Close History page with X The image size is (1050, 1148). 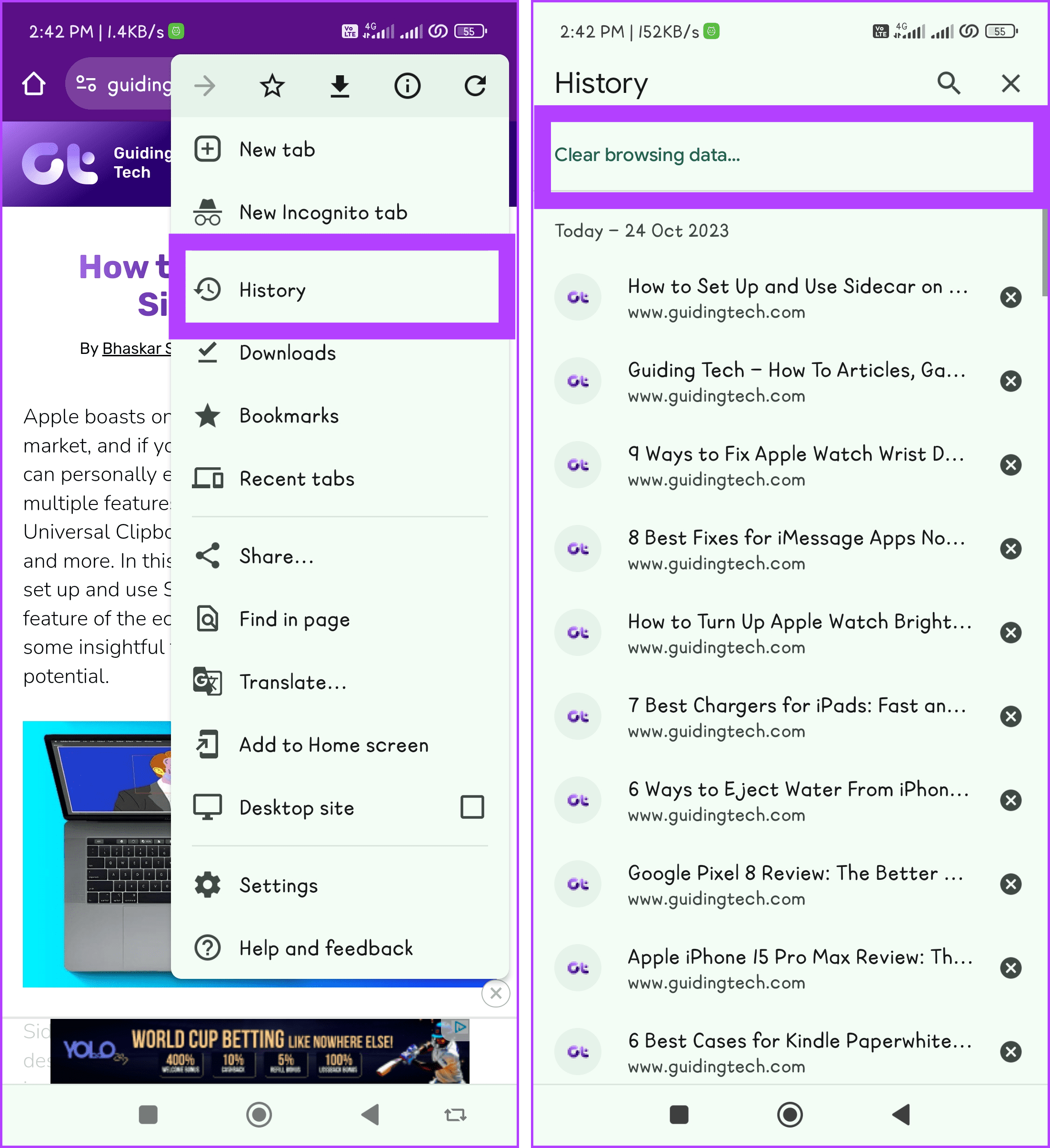point(1011,83)
